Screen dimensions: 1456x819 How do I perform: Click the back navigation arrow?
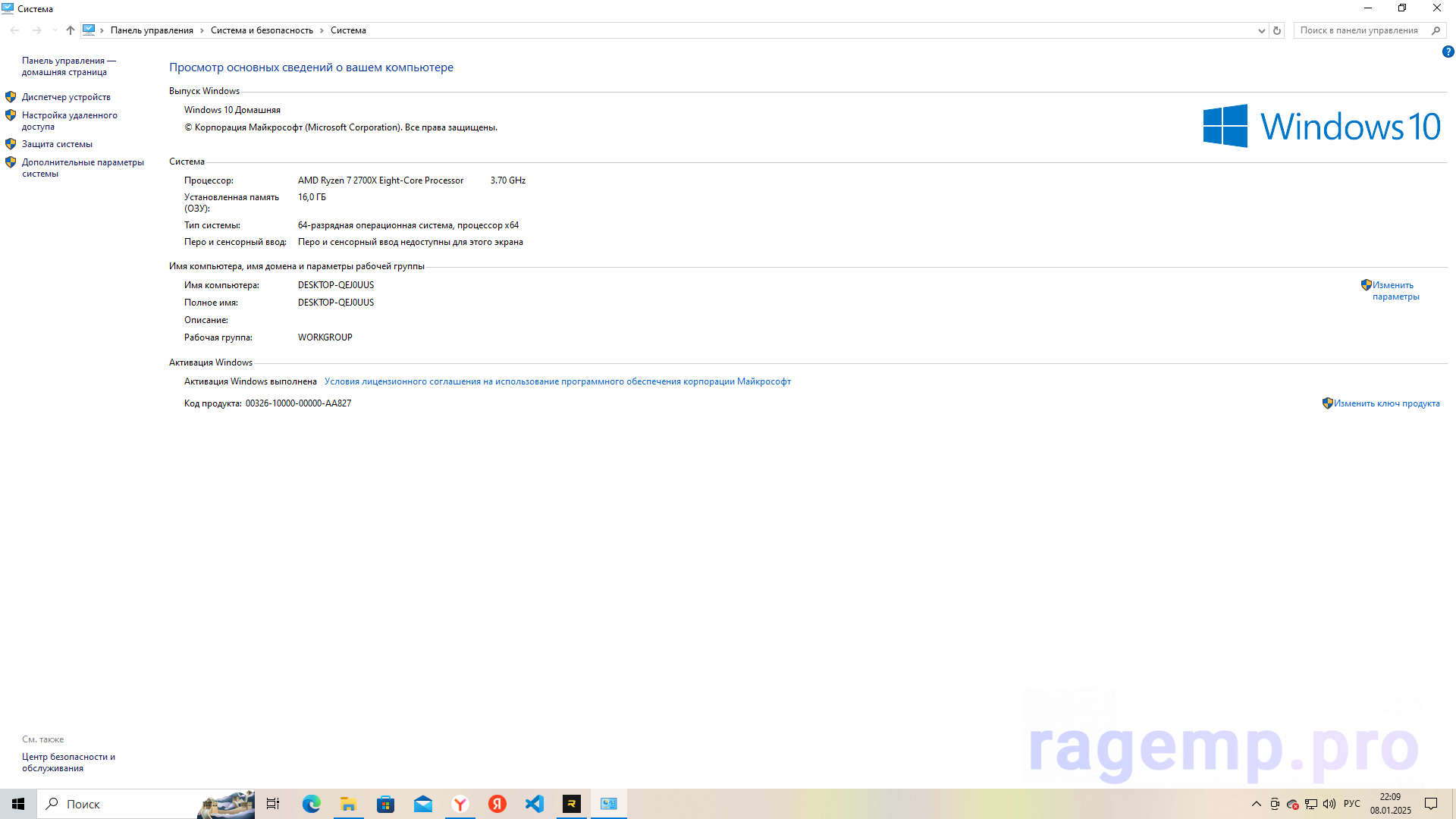pos(14,30)
